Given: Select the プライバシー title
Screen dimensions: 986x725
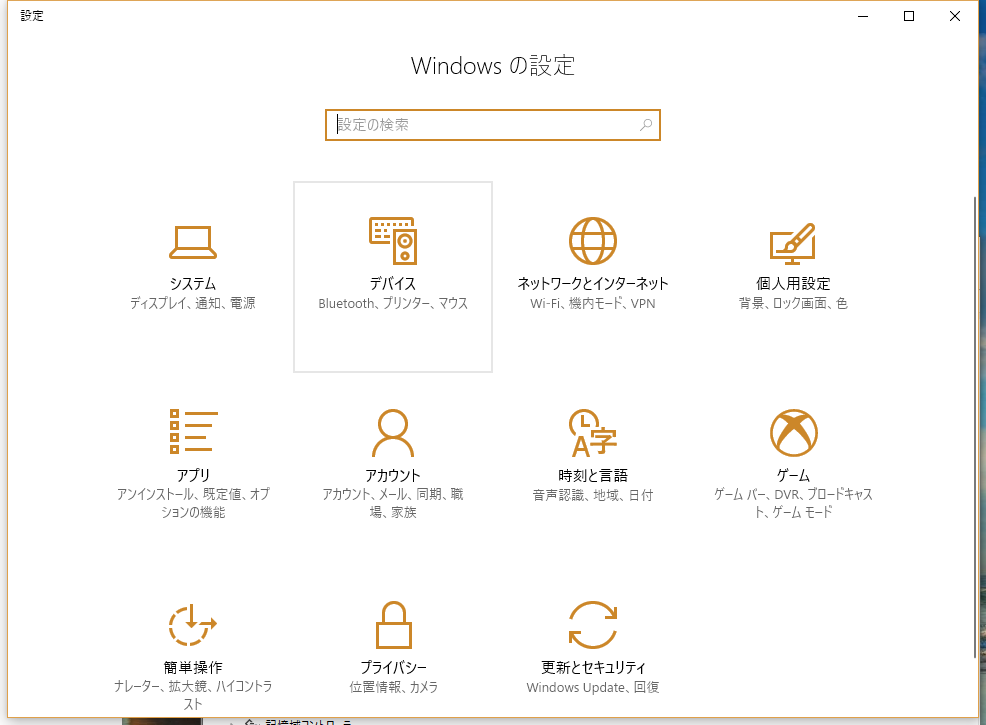Looking at the screenshot, I should tap(394, 667).
